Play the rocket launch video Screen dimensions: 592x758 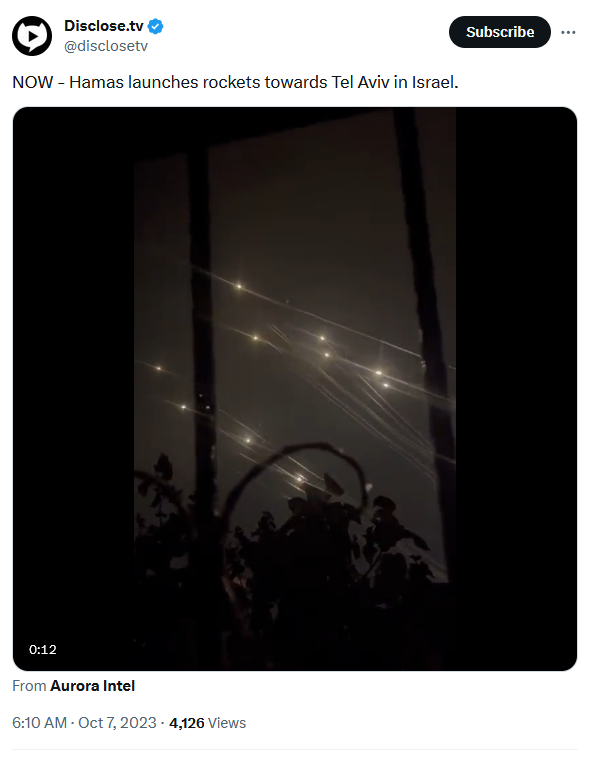[295, 389]
